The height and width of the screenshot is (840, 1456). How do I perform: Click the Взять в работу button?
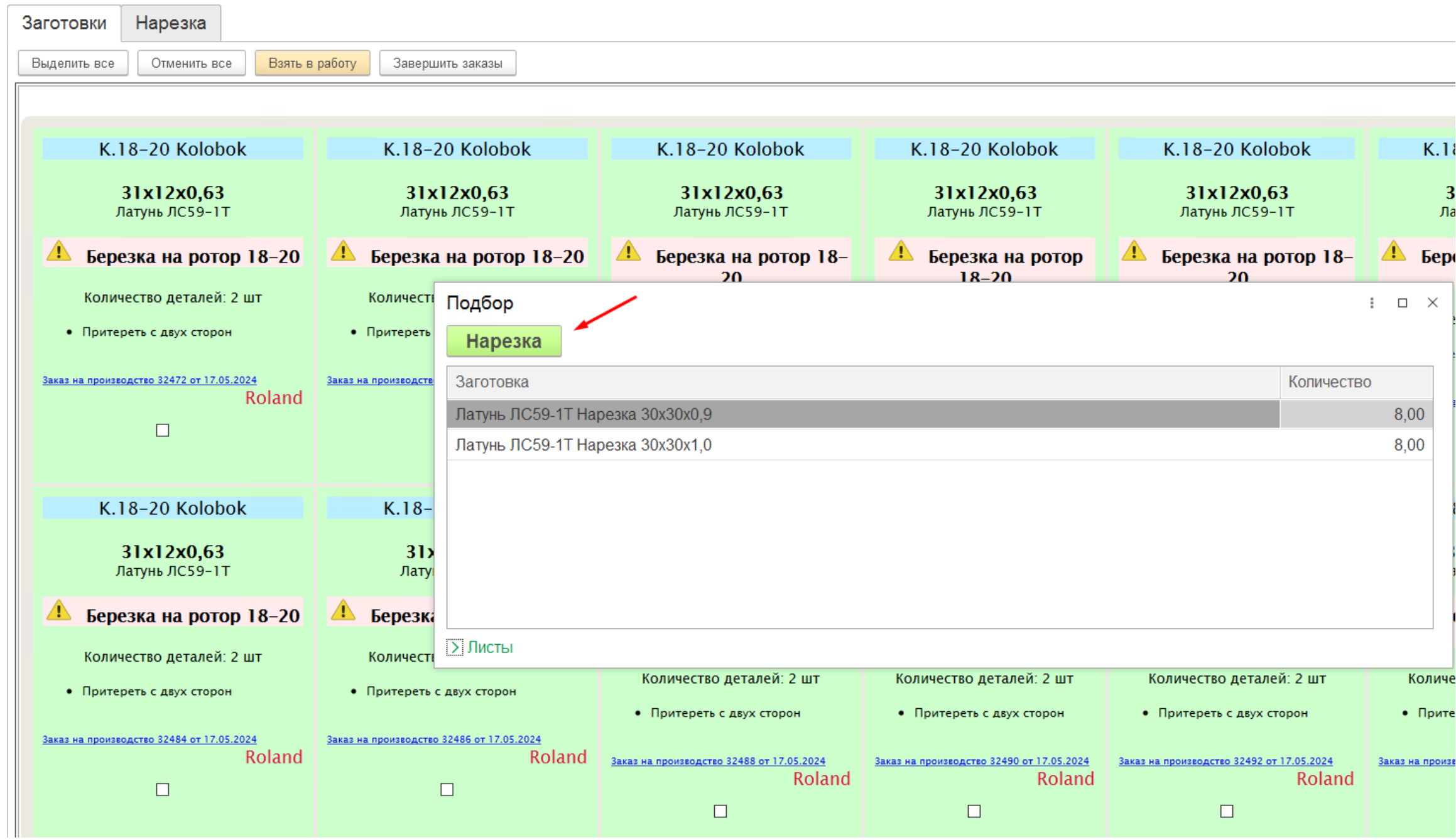pos(312,63)
